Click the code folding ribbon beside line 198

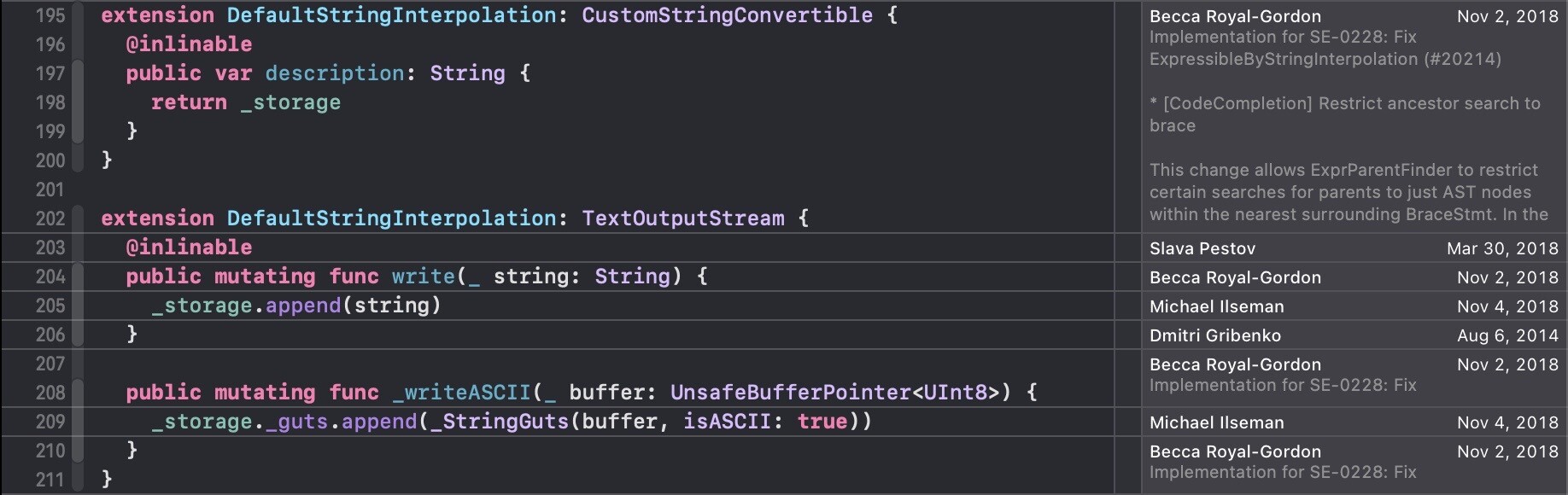coord(78,102)
